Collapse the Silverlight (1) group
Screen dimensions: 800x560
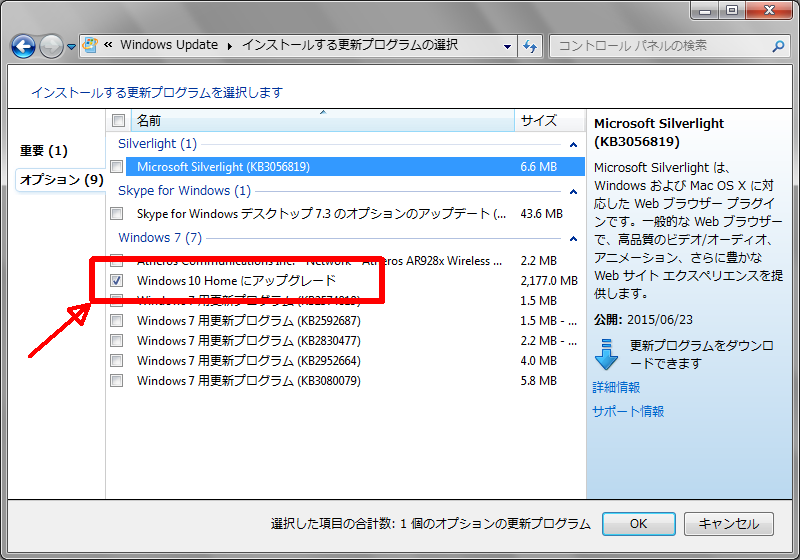coord(573,145)
